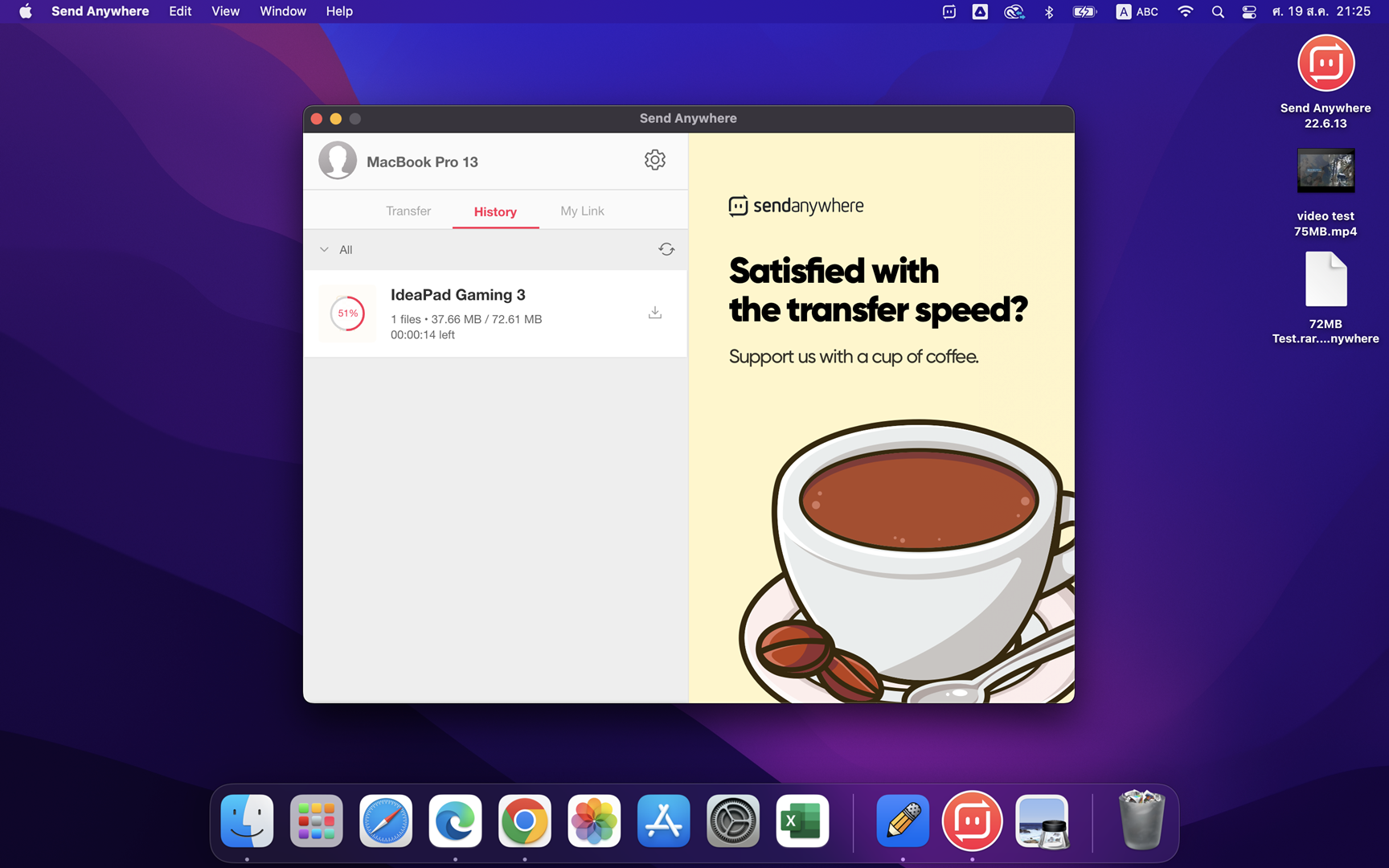Open the Window menu
The height and width of the screenshot is (868, 1389).
tap(282, 11)
